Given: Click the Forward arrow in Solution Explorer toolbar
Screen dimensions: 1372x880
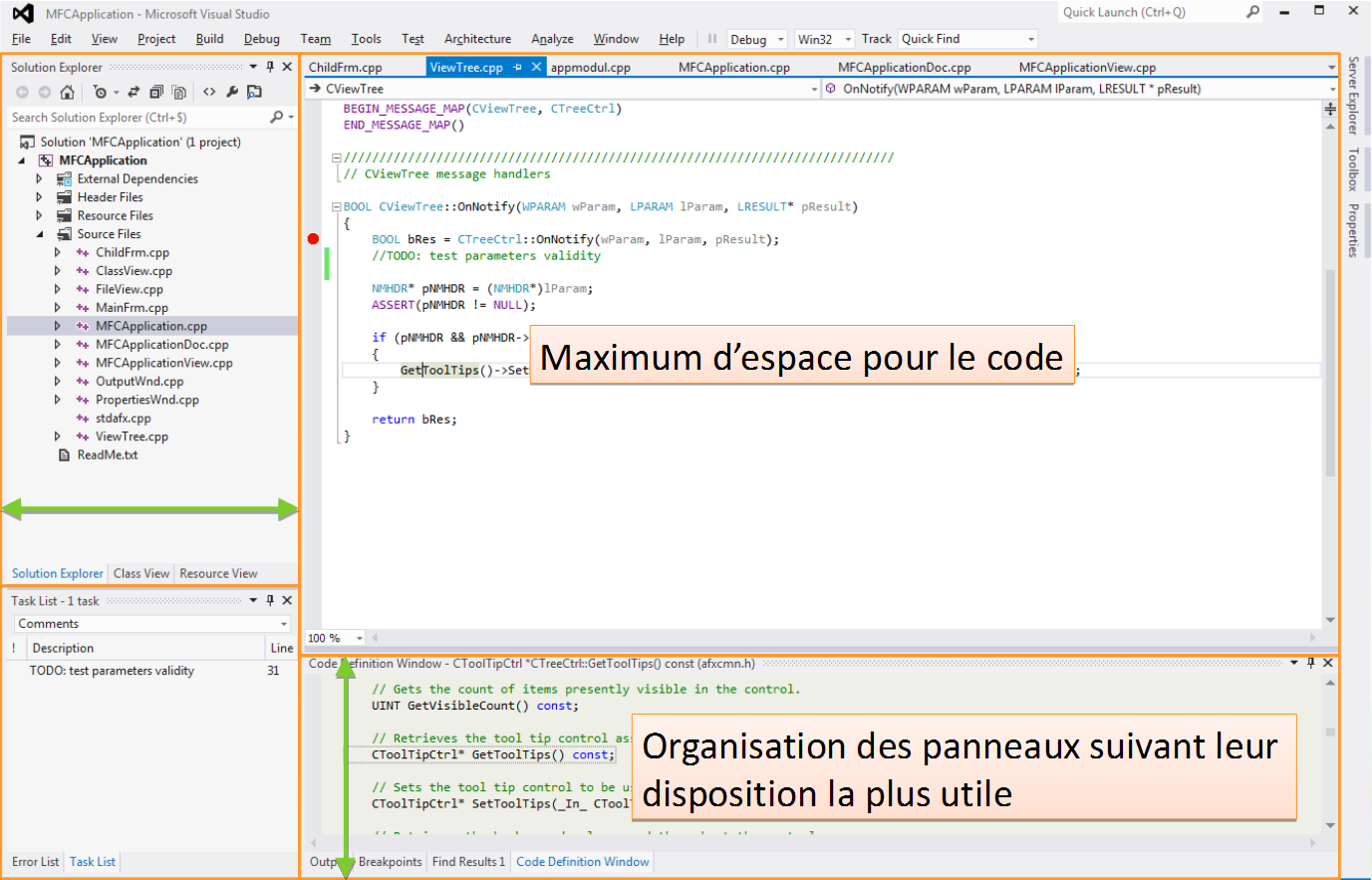Looking at the screenshot, I should [x=44, y=92].
